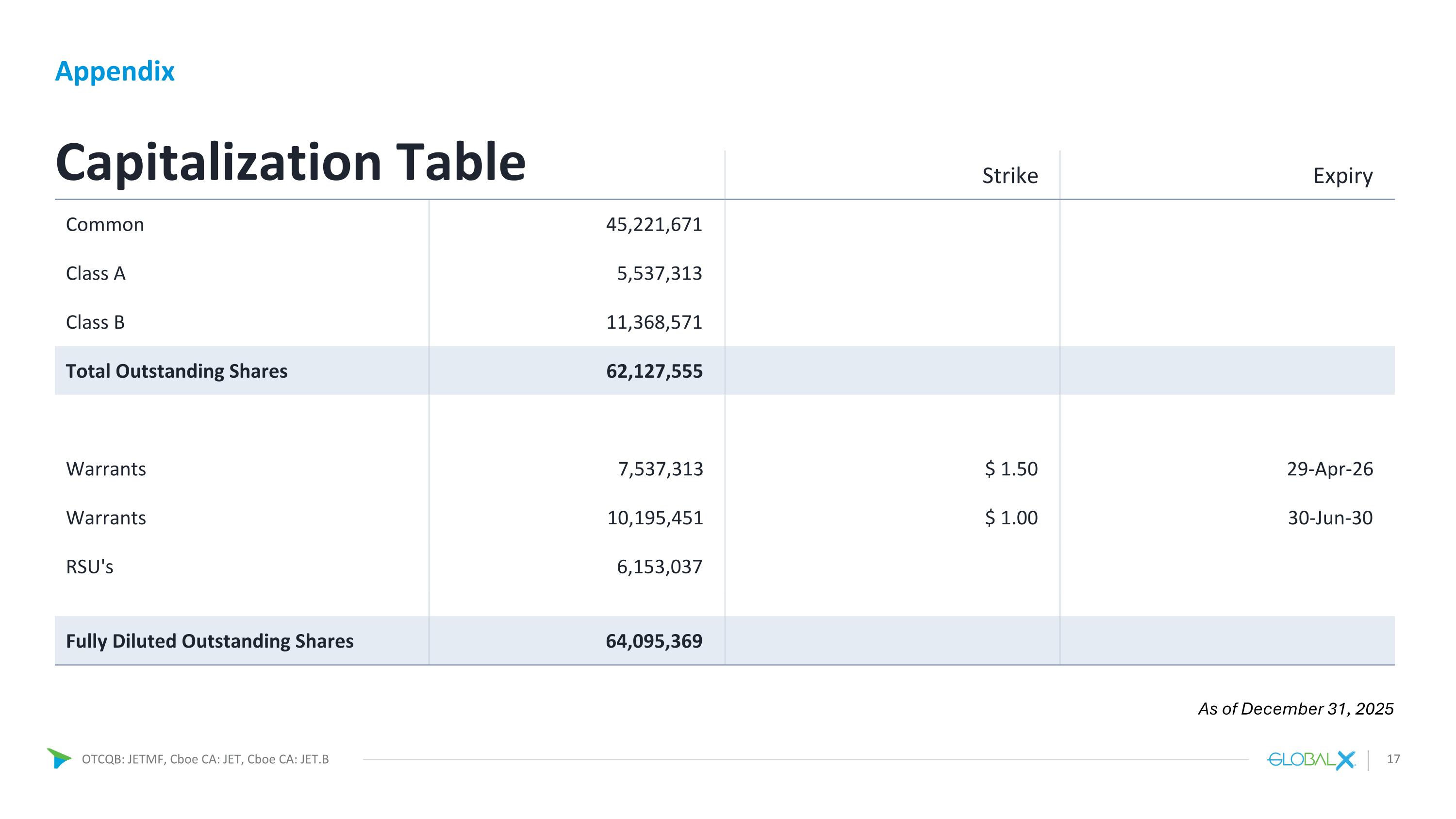
Task: Click the Capitalization Table title
Action: click(x=291, y=162)
